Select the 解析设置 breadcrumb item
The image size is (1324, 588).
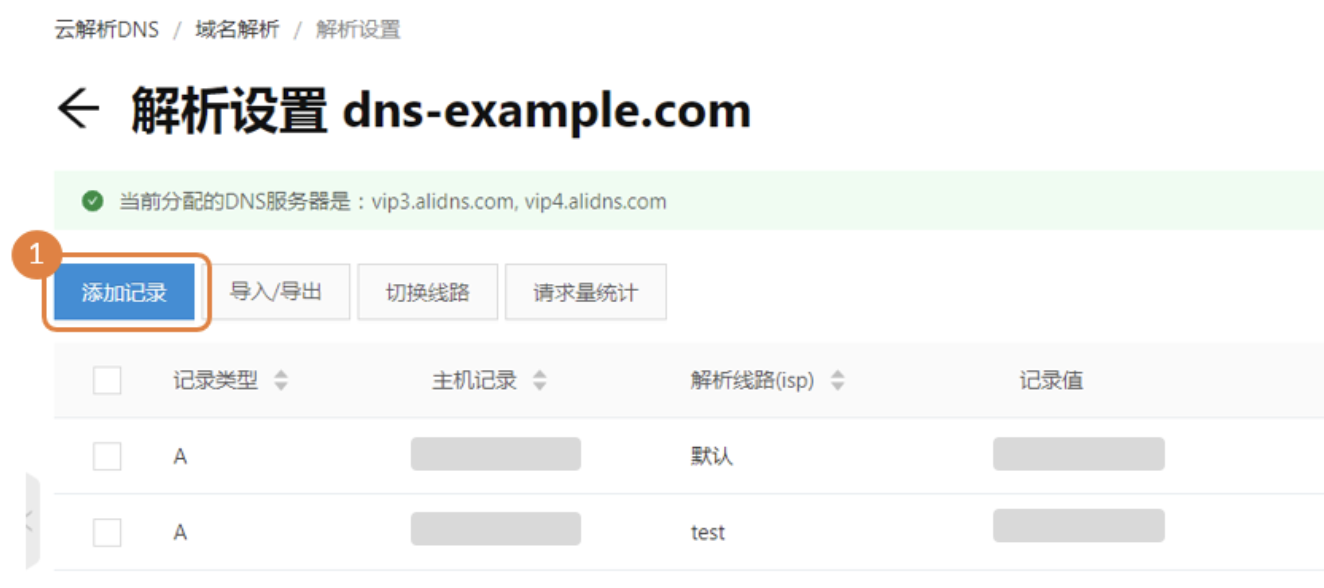(x=358, y=29)
